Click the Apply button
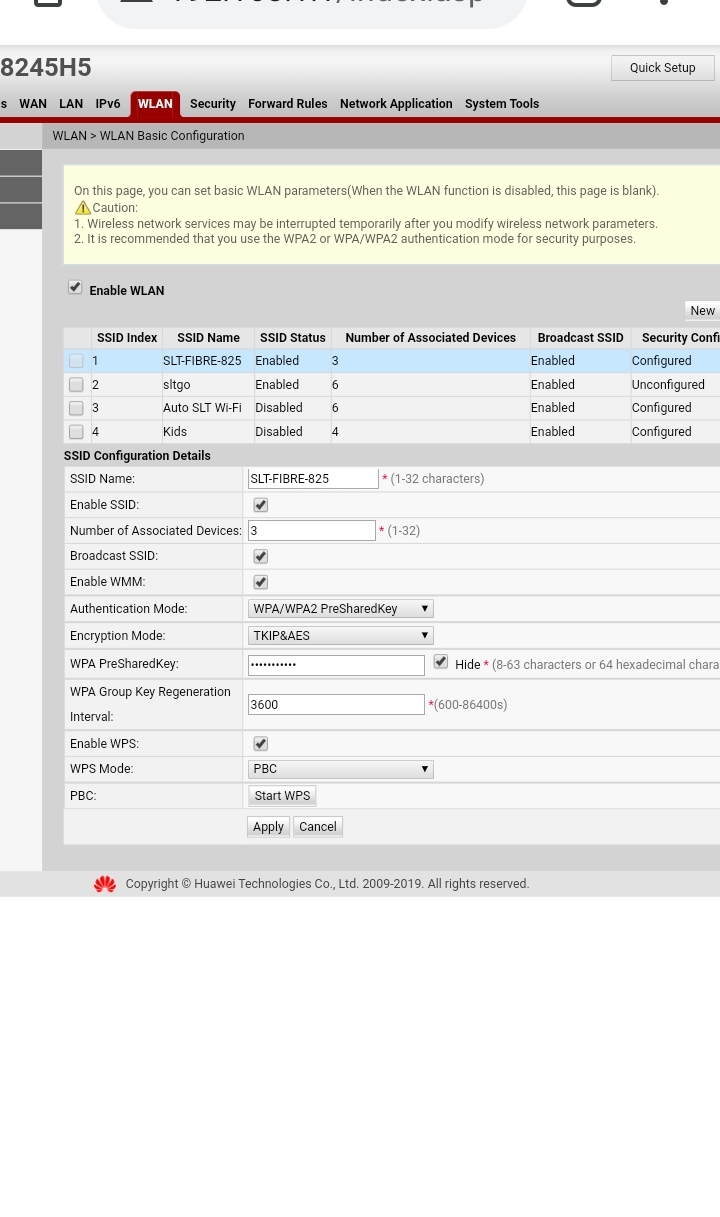This screenshot has height=1217, width=720. pos(268,827)
